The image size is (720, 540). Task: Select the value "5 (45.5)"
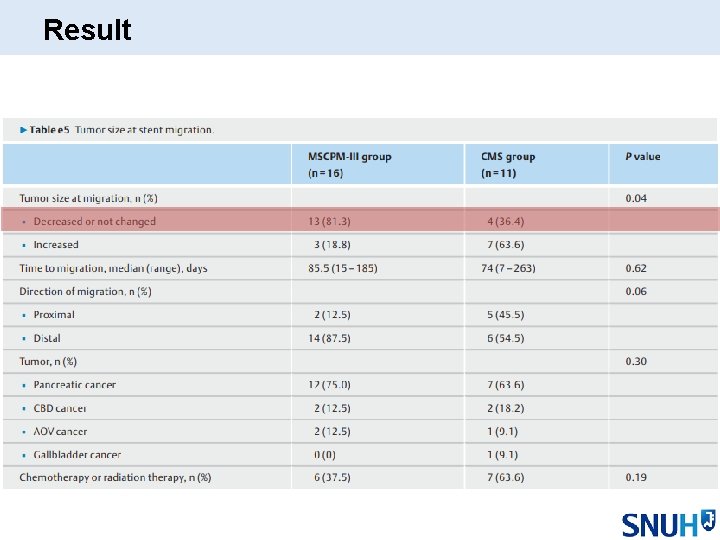pyautogui.click(x=506, y=315)
